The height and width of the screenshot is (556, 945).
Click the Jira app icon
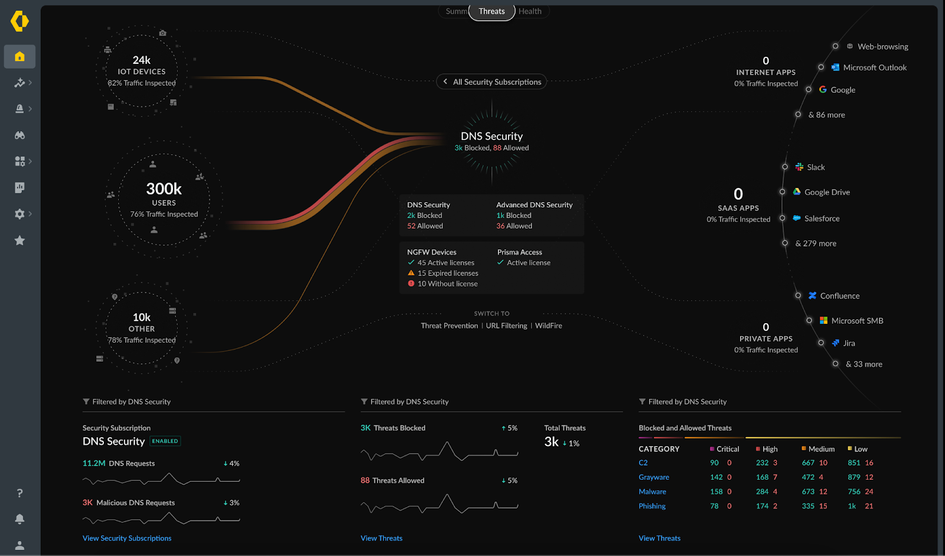point(835,343)
